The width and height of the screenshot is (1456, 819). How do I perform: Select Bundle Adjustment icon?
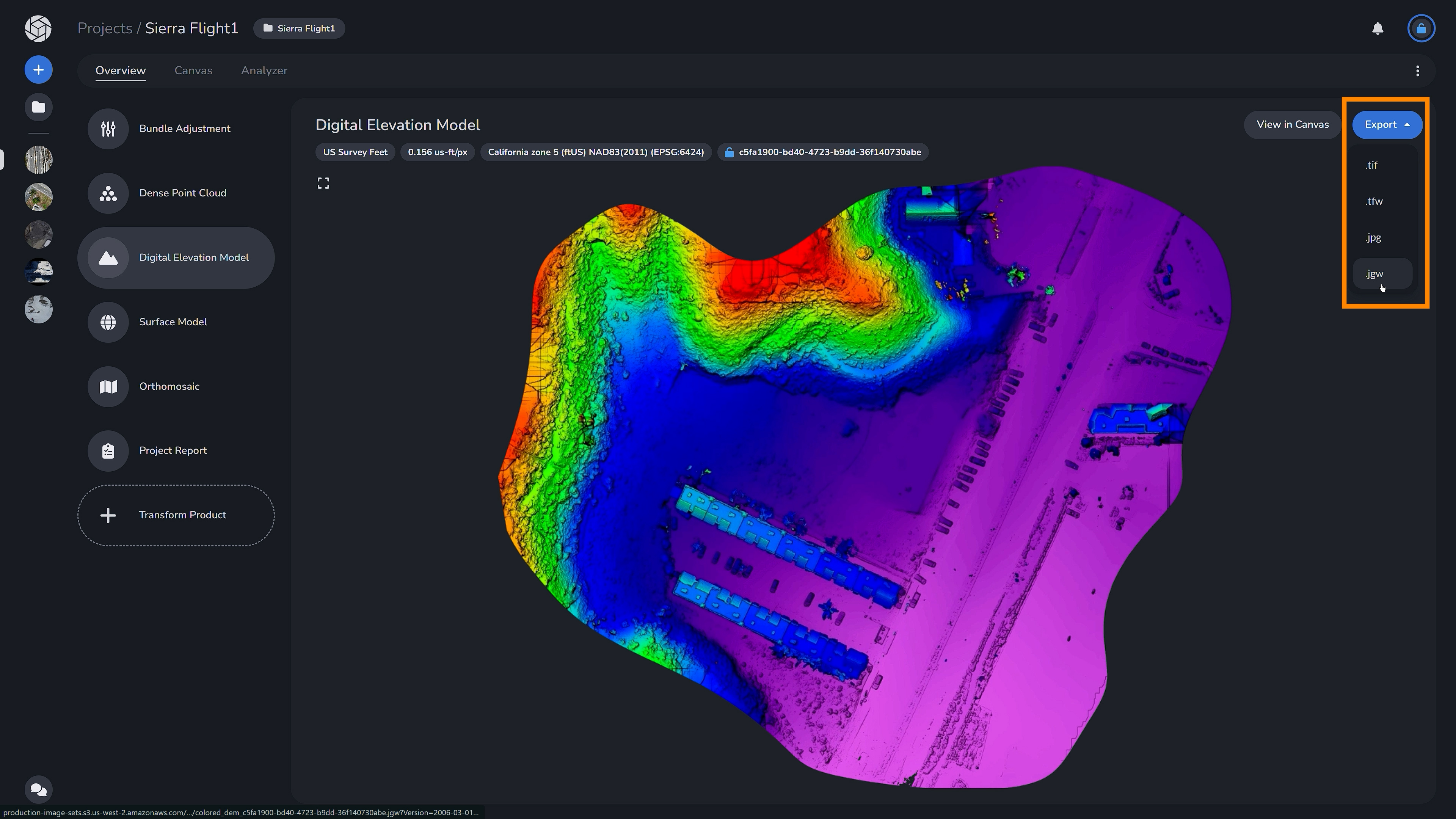click(x=108, y=129)
